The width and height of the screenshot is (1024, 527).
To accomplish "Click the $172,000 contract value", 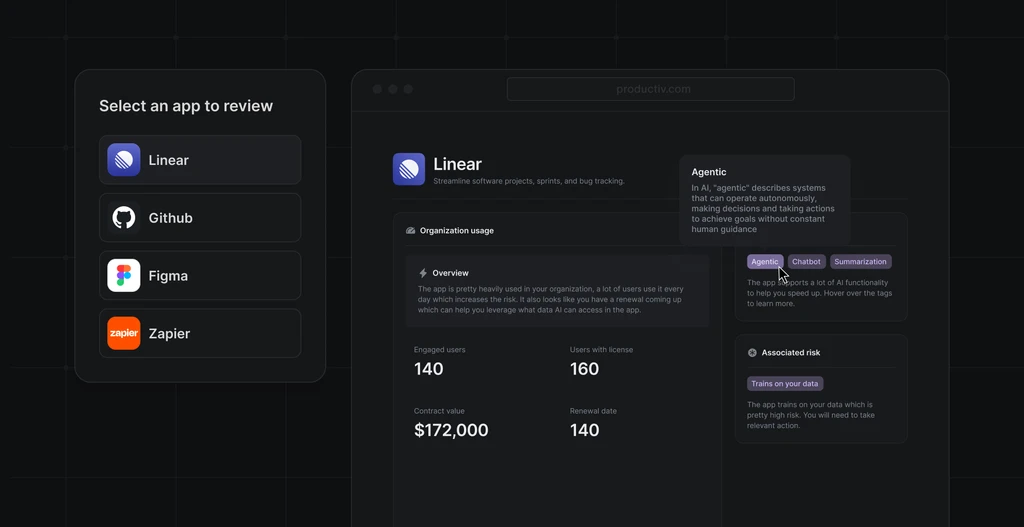I will pos(451,430).
